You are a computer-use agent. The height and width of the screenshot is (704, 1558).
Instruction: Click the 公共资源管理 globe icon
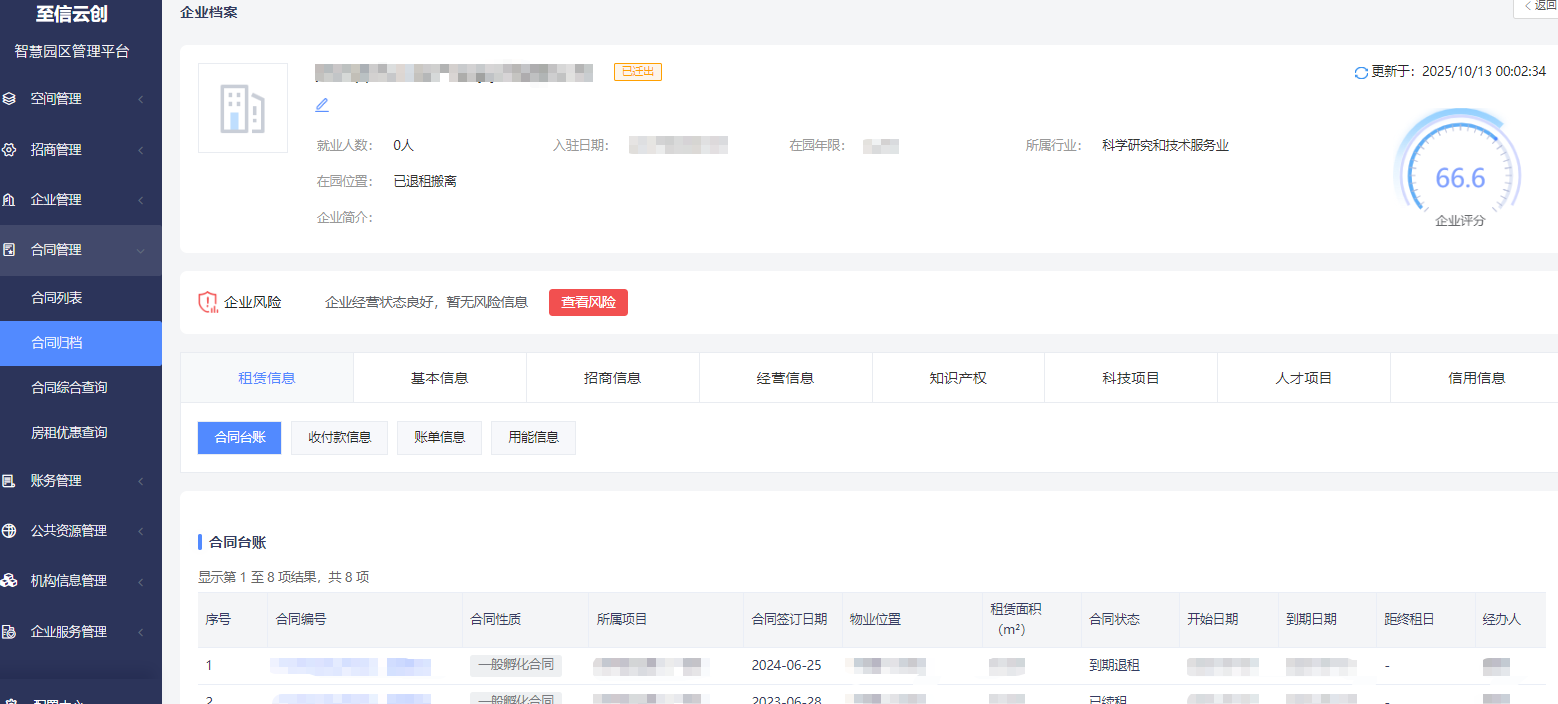tap(10, 531)
